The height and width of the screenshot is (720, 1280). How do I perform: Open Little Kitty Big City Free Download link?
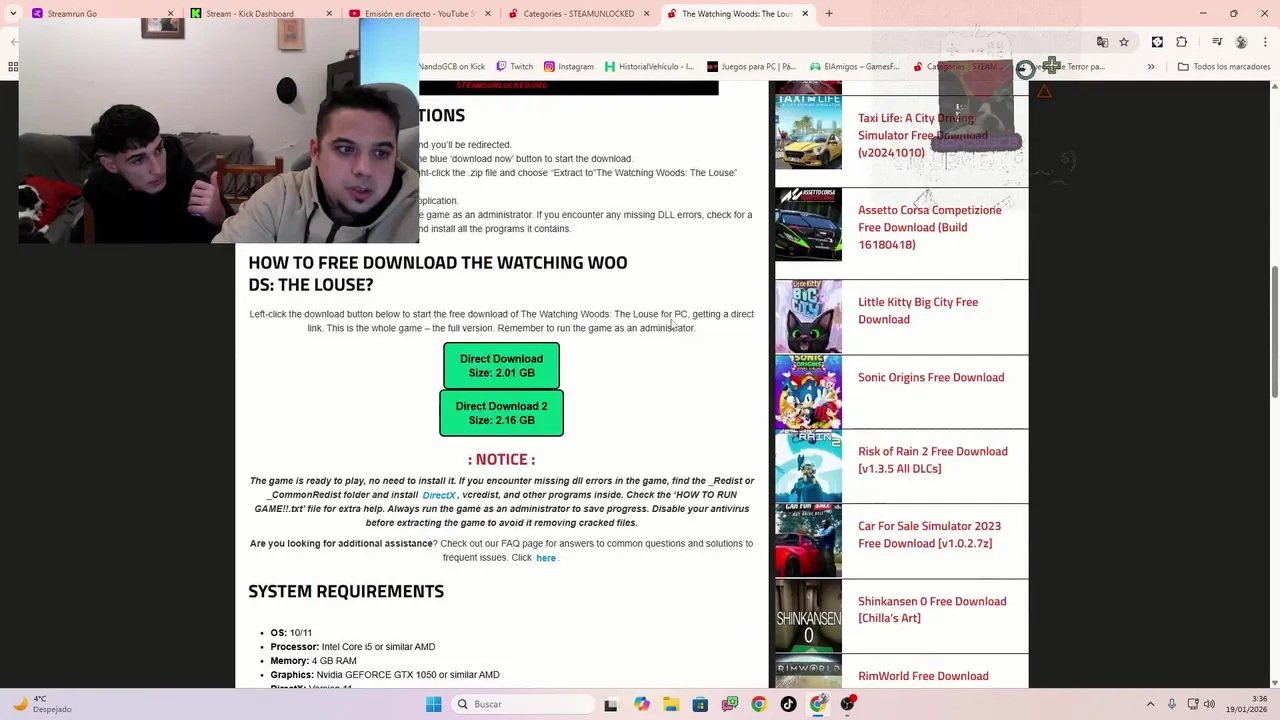(x=918, y=310)
